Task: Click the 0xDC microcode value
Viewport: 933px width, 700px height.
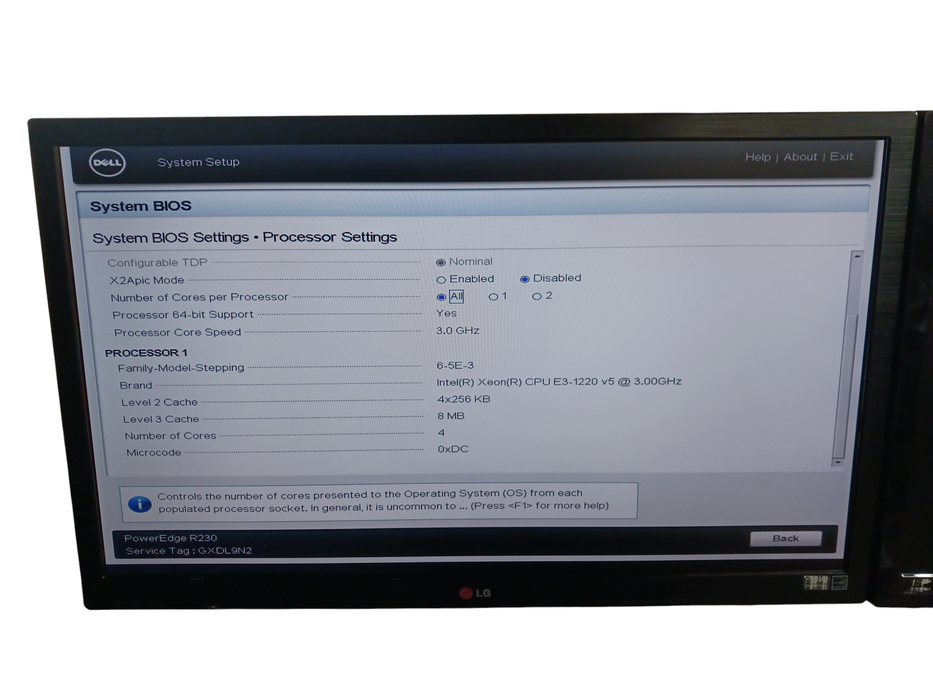Action: pyautogui.click(x=453, y=449)
